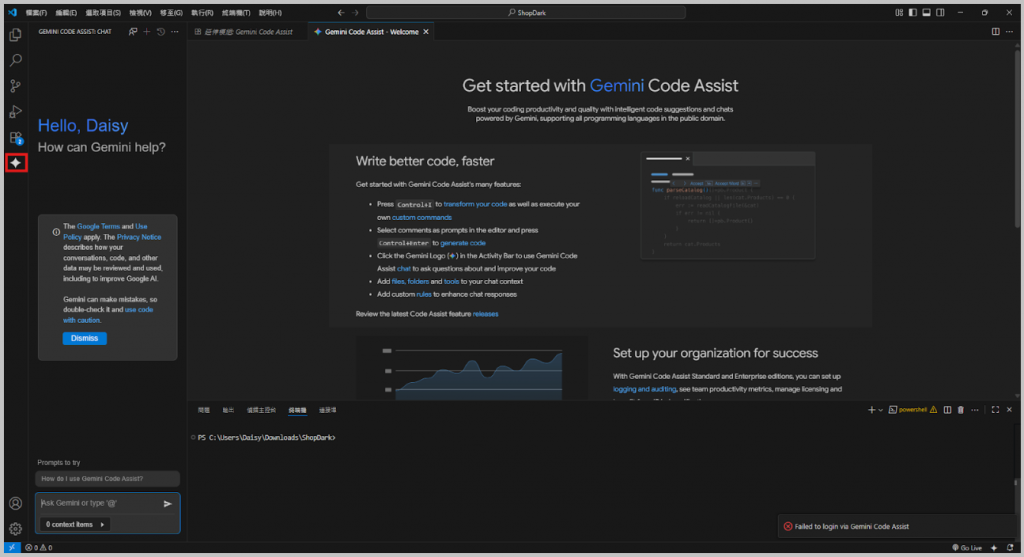
Task: Open the 'generate code' link
Action: pyautogui.click(x=462, y=243)
